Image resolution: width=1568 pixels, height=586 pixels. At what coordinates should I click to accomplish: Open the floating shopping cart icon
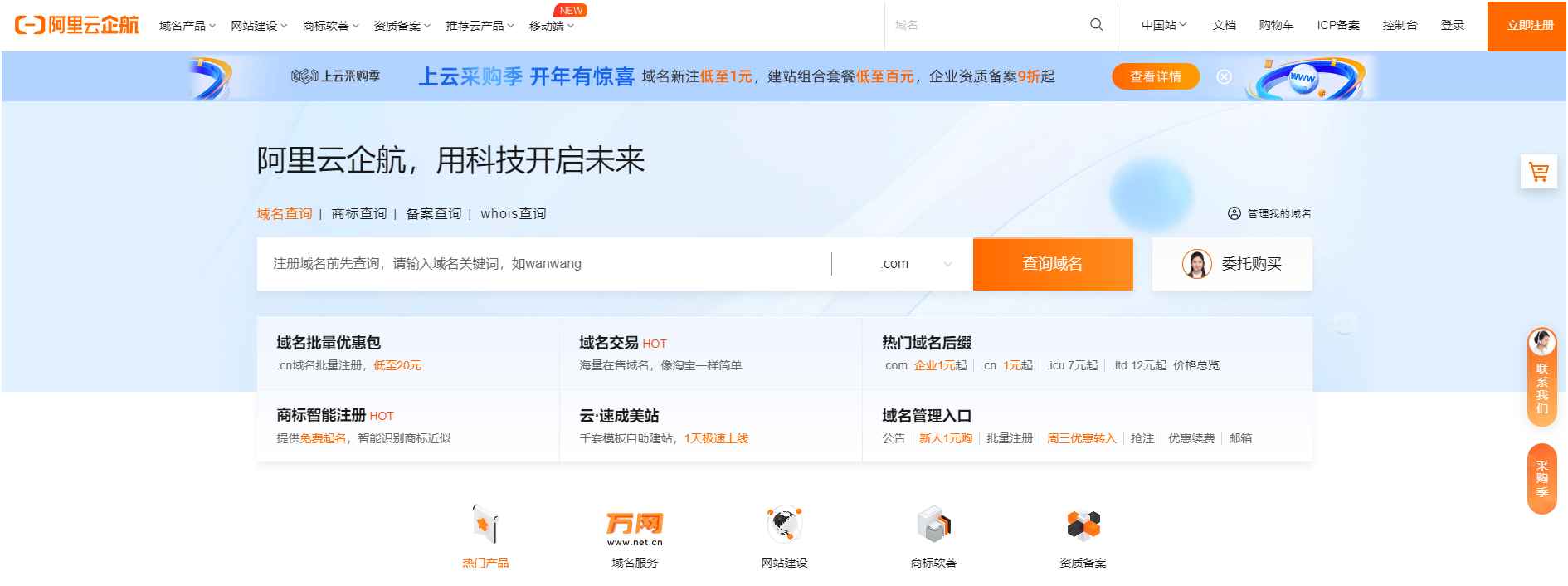(1539, 172)
